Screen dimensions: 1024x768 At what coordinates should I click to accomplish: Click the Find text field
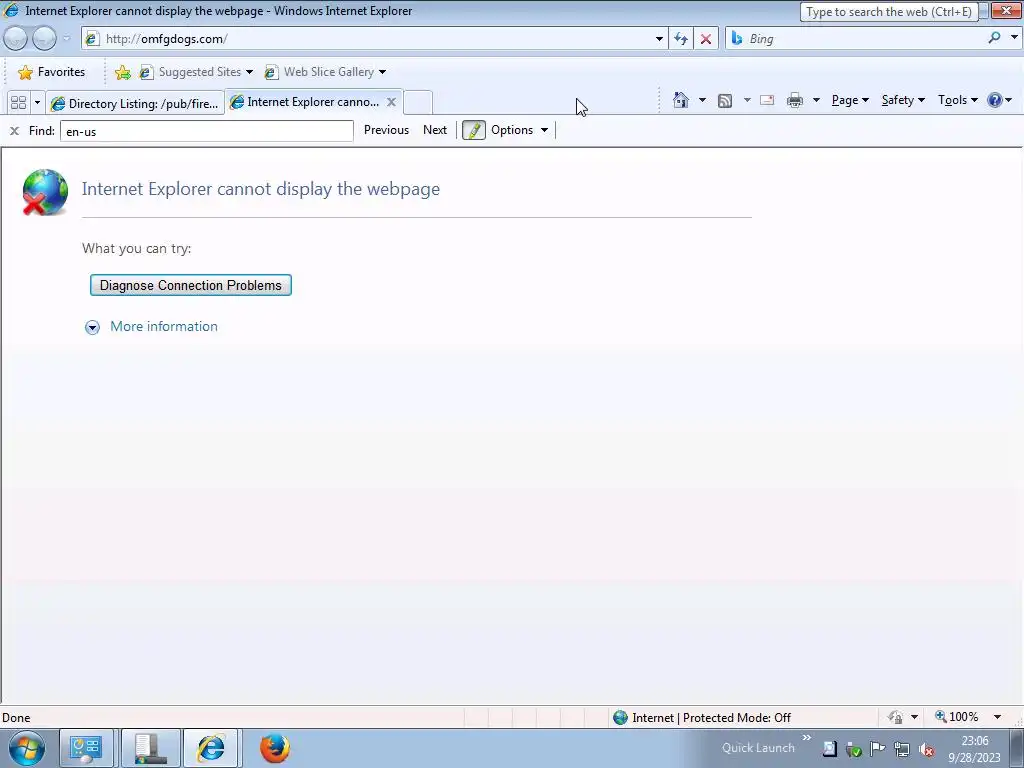point(206,131)
